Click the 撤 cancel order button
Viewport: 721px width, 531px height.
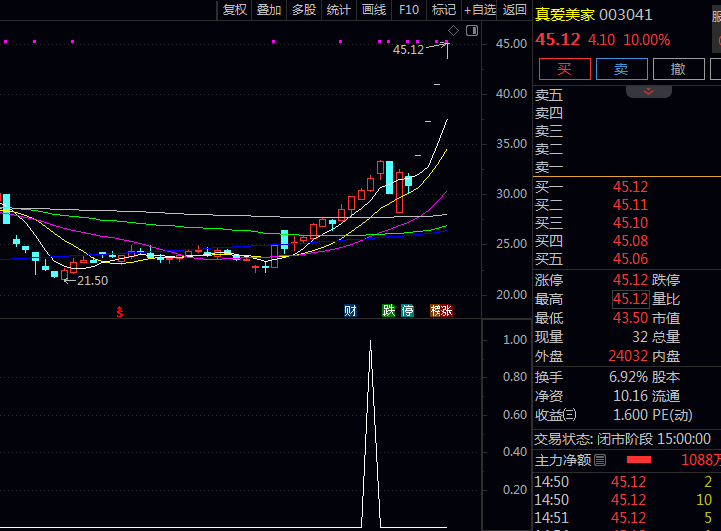click(x=678, y=68)
